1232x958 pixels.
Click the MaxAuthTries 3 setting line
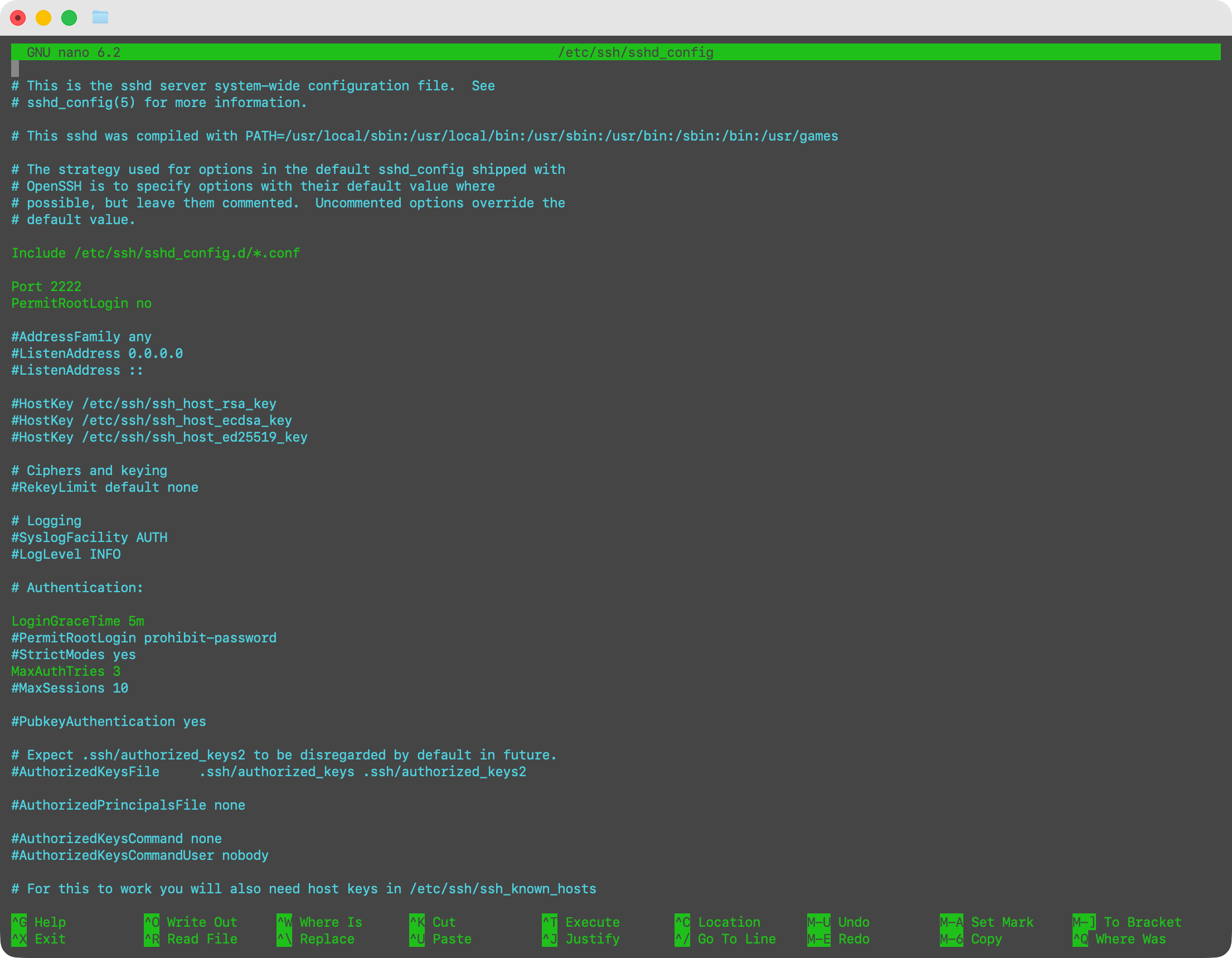pos(65,671)
